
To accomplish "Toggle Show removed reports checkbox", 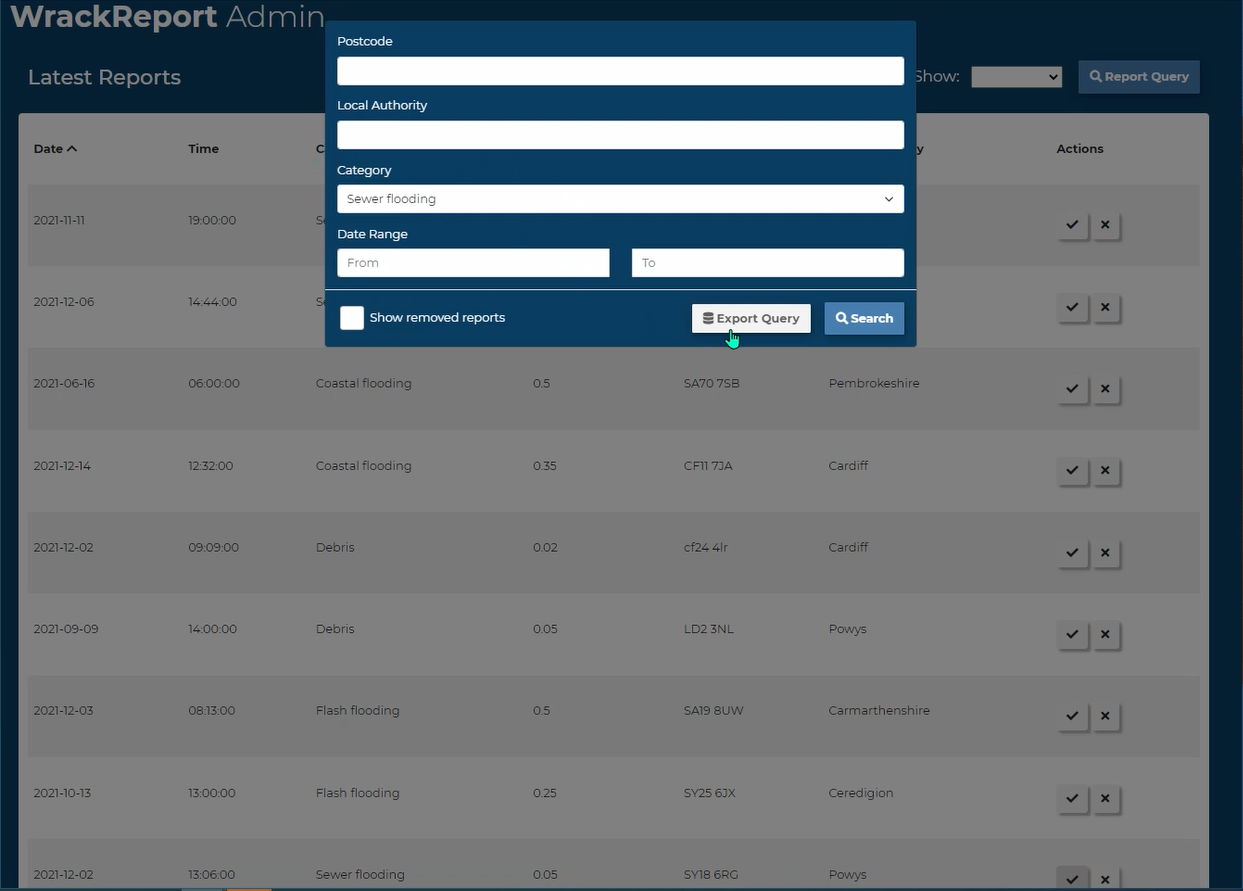I will point(352,318).
